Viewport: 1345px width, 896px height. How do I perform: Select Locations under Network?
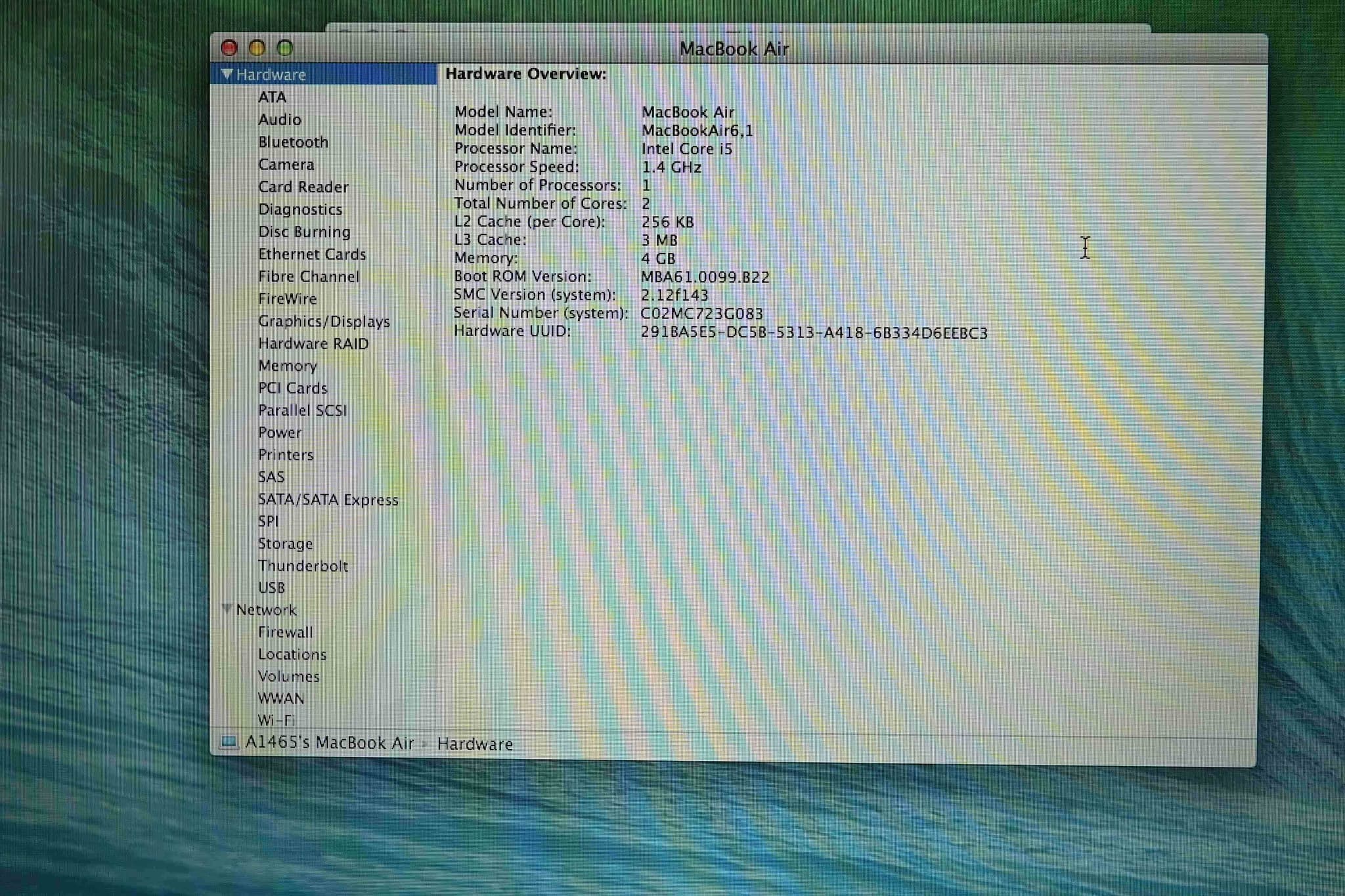(x=292, y=654)
